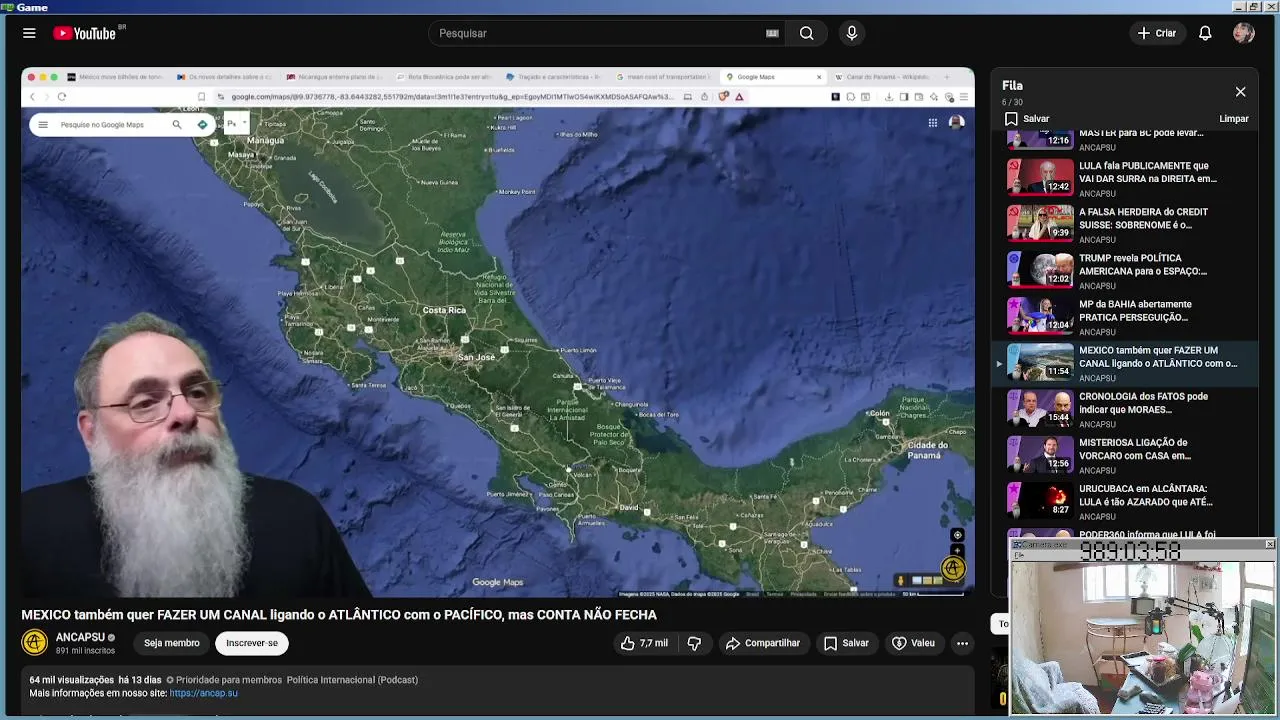Click the 6 / 30 queue position text
The width and height of the screenshot is (1280, 720).
[1012, 102]
